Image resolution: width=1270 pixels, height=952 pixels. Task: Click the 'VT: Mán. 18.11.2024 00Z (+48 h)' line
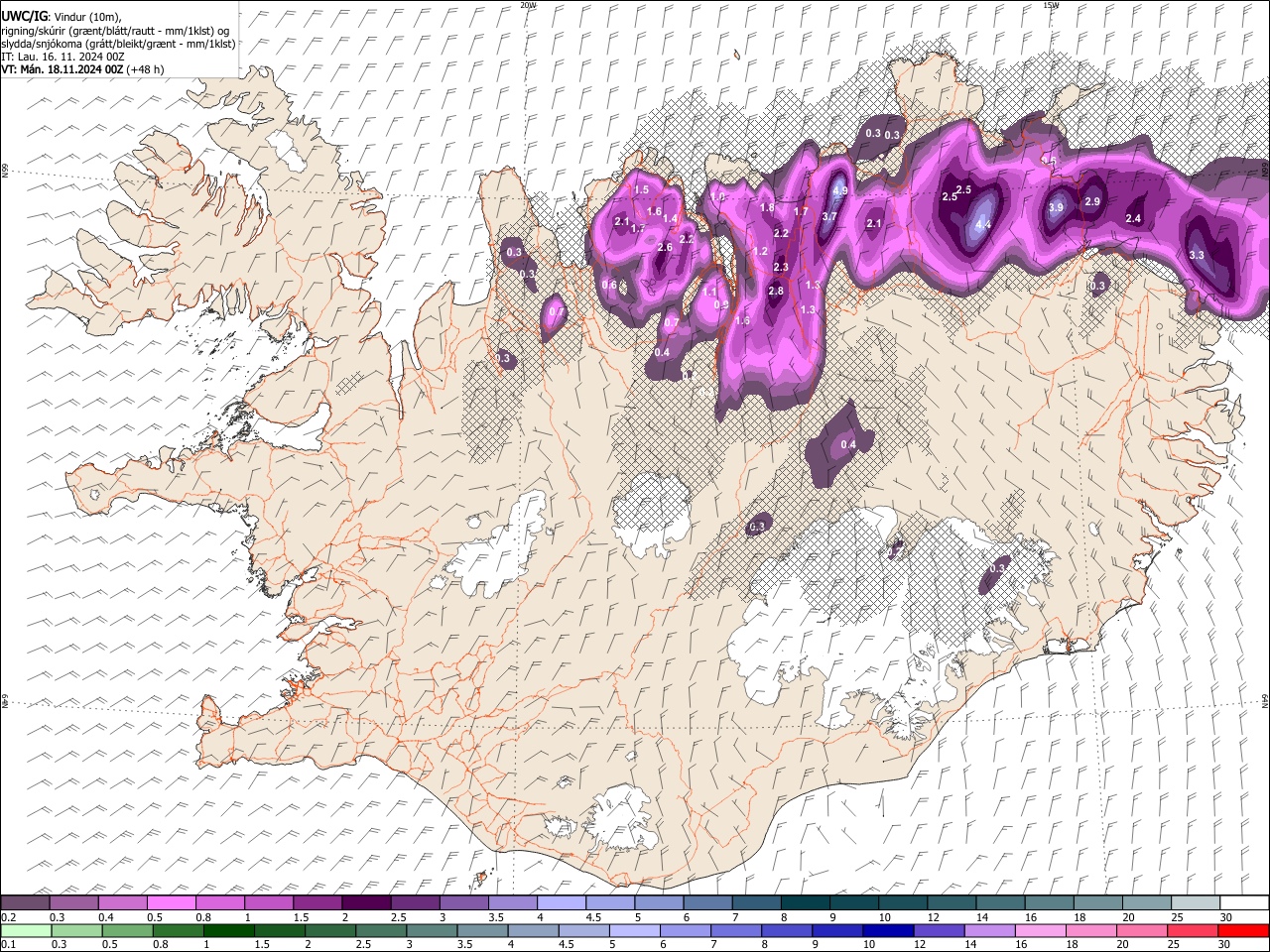[83, 69]
